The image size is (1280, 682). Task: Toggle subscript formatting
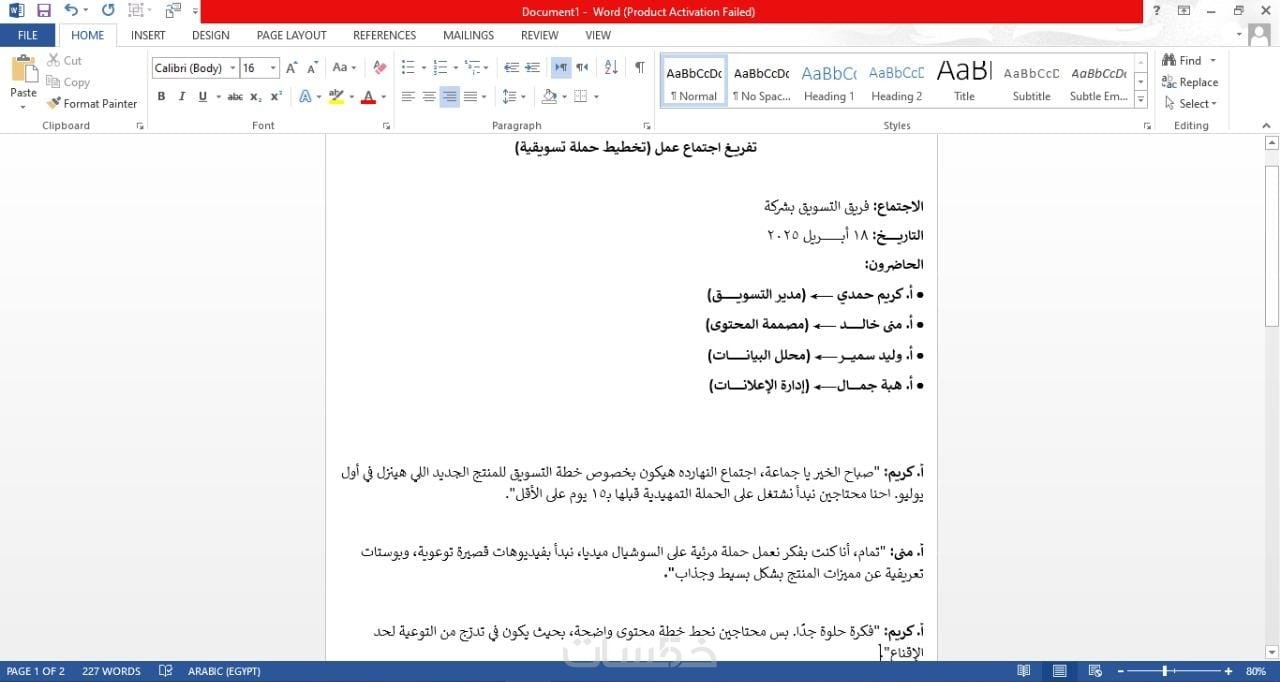256,97
